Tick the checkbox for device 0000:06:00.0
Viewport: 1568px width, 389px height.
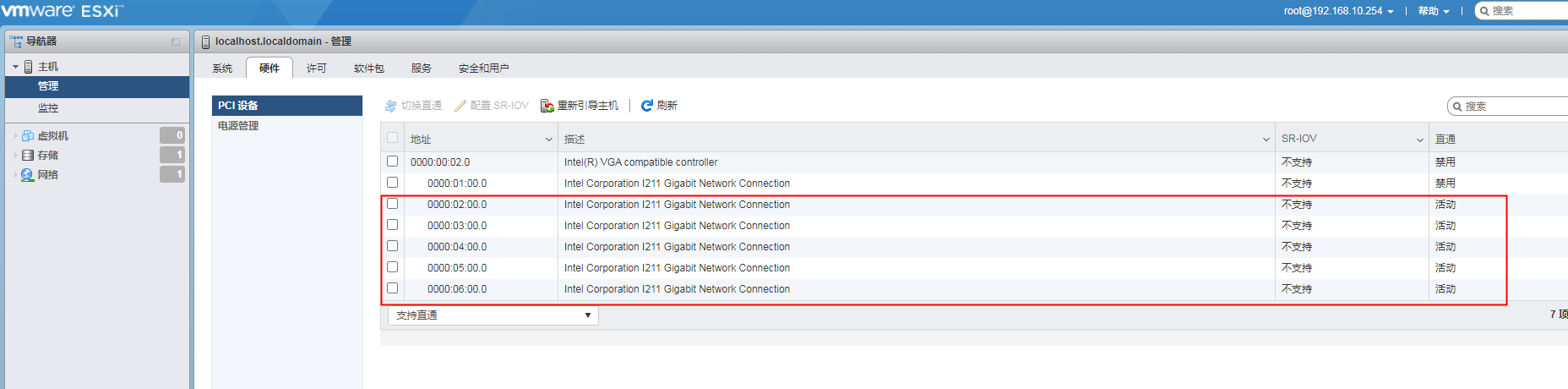[392, 288]
